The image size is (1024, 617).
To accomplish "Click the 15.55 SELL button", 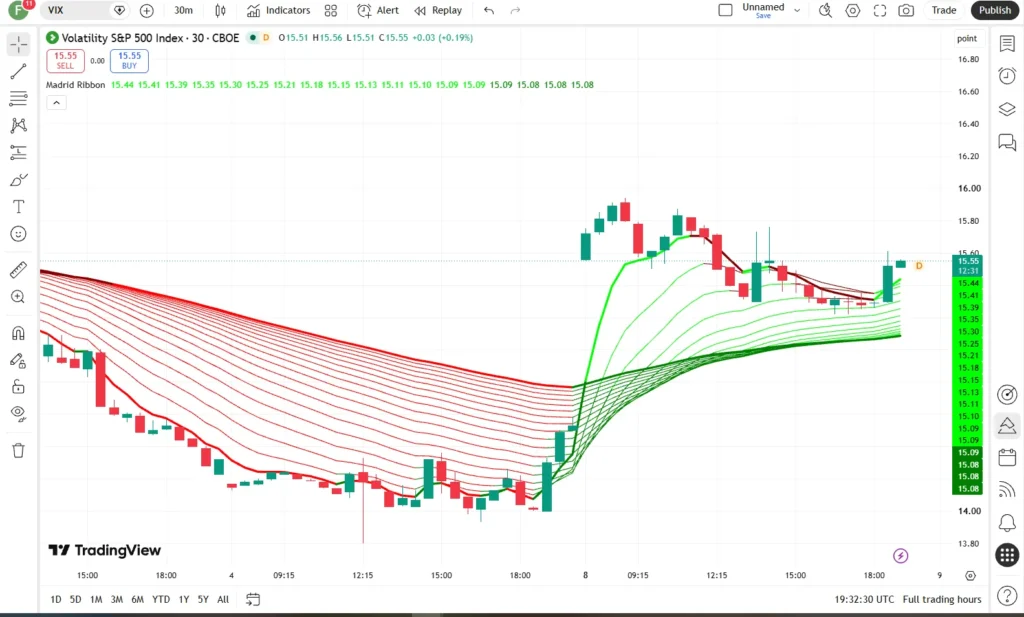I will click(x=65, y=61).
